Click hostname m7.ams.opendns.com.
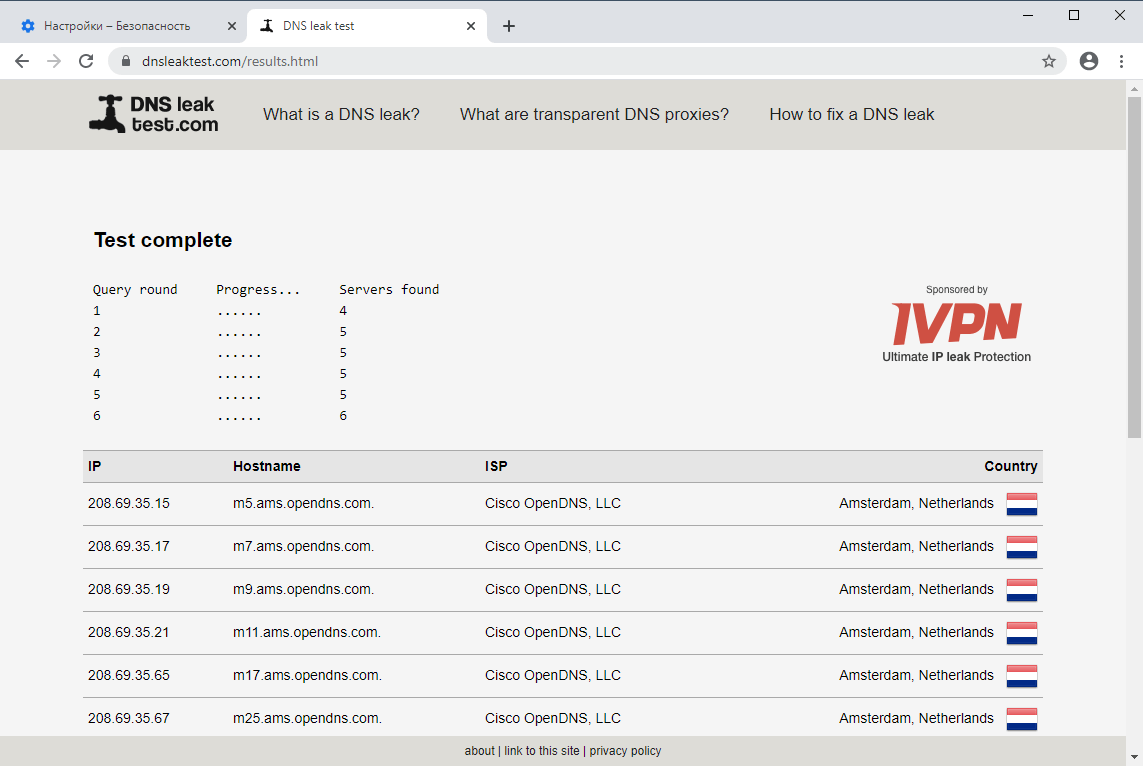The image size is (1143, 766). point(303,547)
